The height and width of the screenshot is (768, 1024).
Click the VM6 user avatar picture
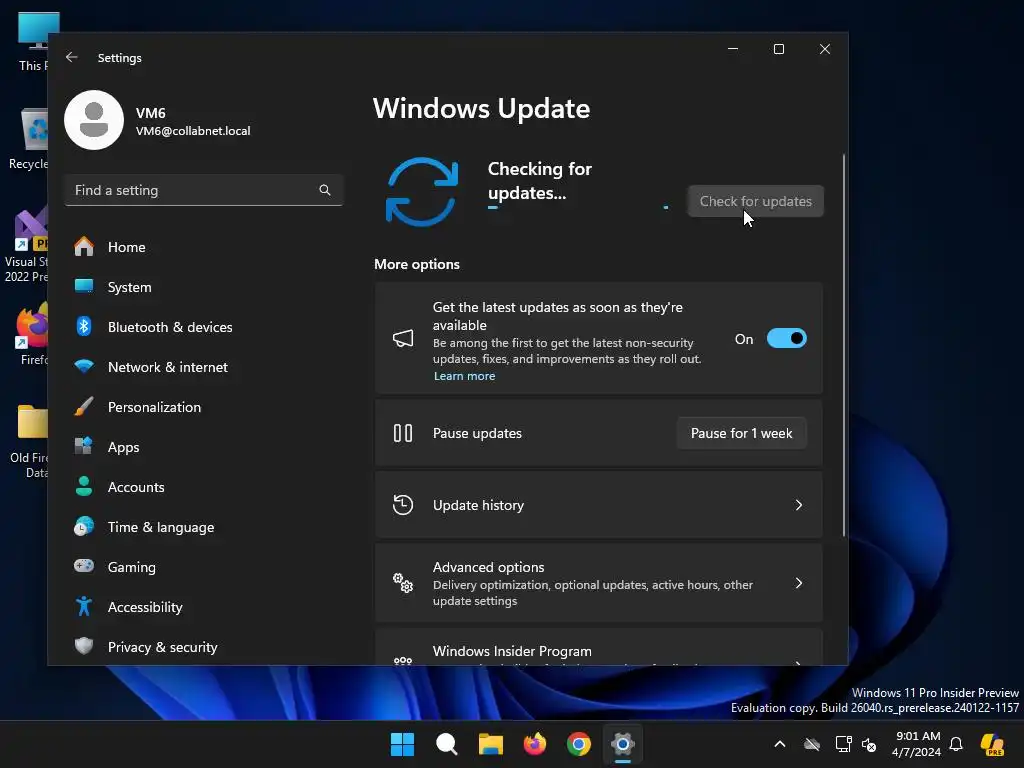point(94,120)
